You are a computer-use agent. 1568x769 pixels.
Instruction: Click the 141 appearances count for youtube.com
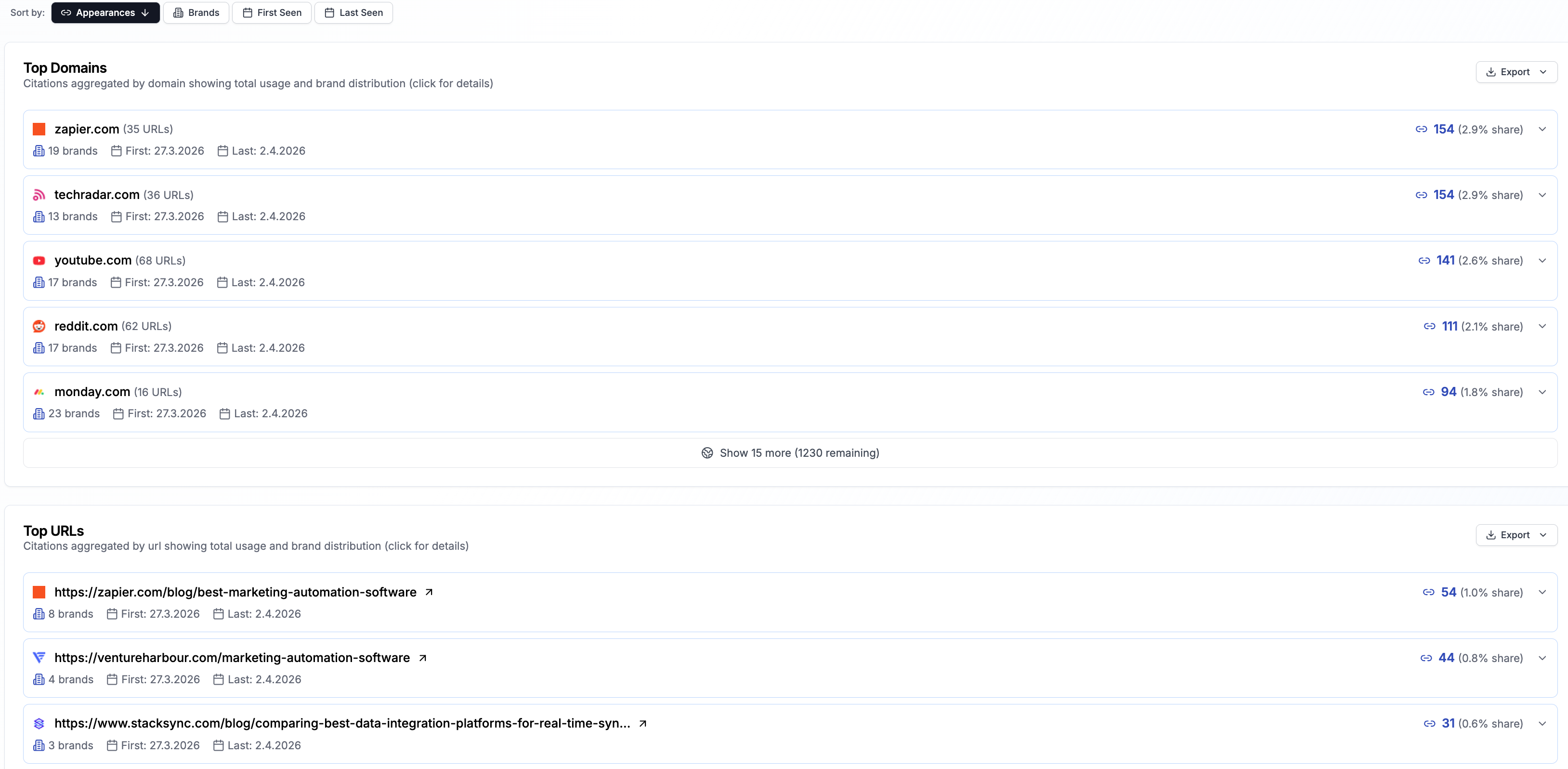point(1446,261)
